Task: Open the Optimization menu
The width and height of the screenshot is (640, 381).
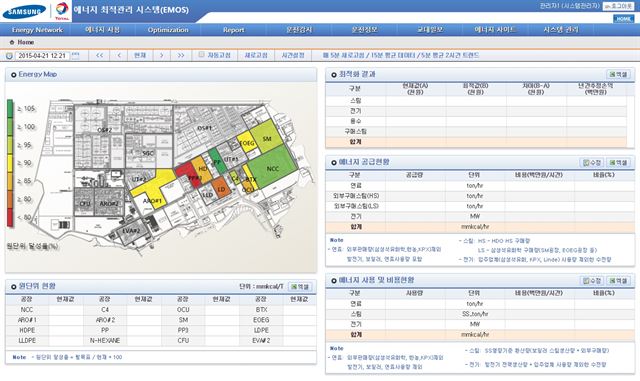Action: (x=168, y=30)
